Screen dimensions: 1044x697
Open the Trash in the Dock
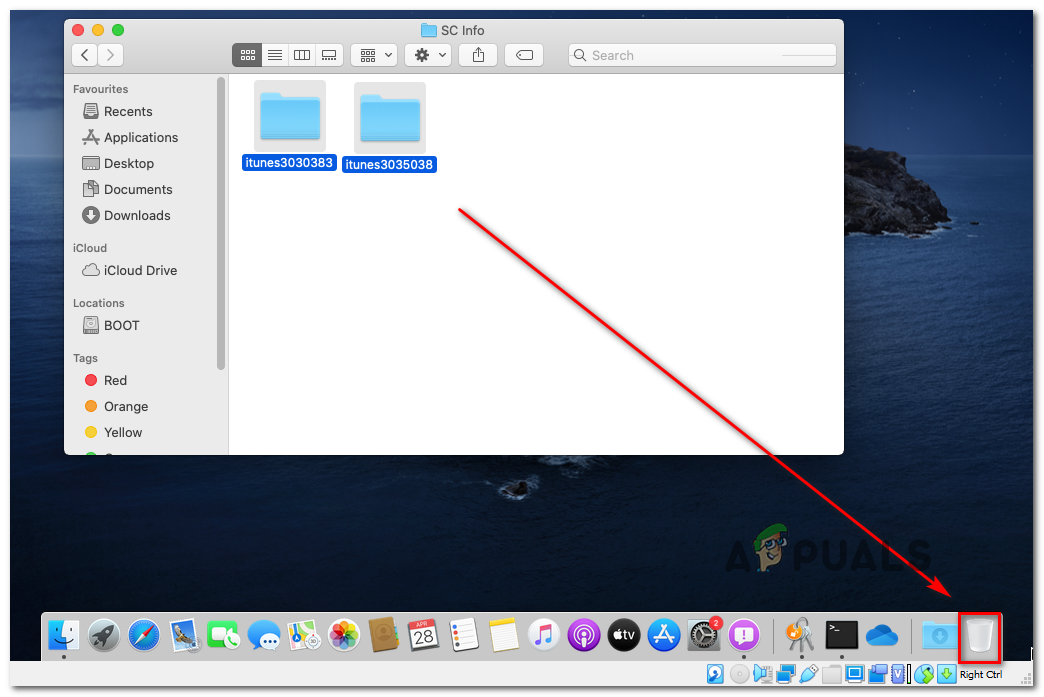click(979, 635)
